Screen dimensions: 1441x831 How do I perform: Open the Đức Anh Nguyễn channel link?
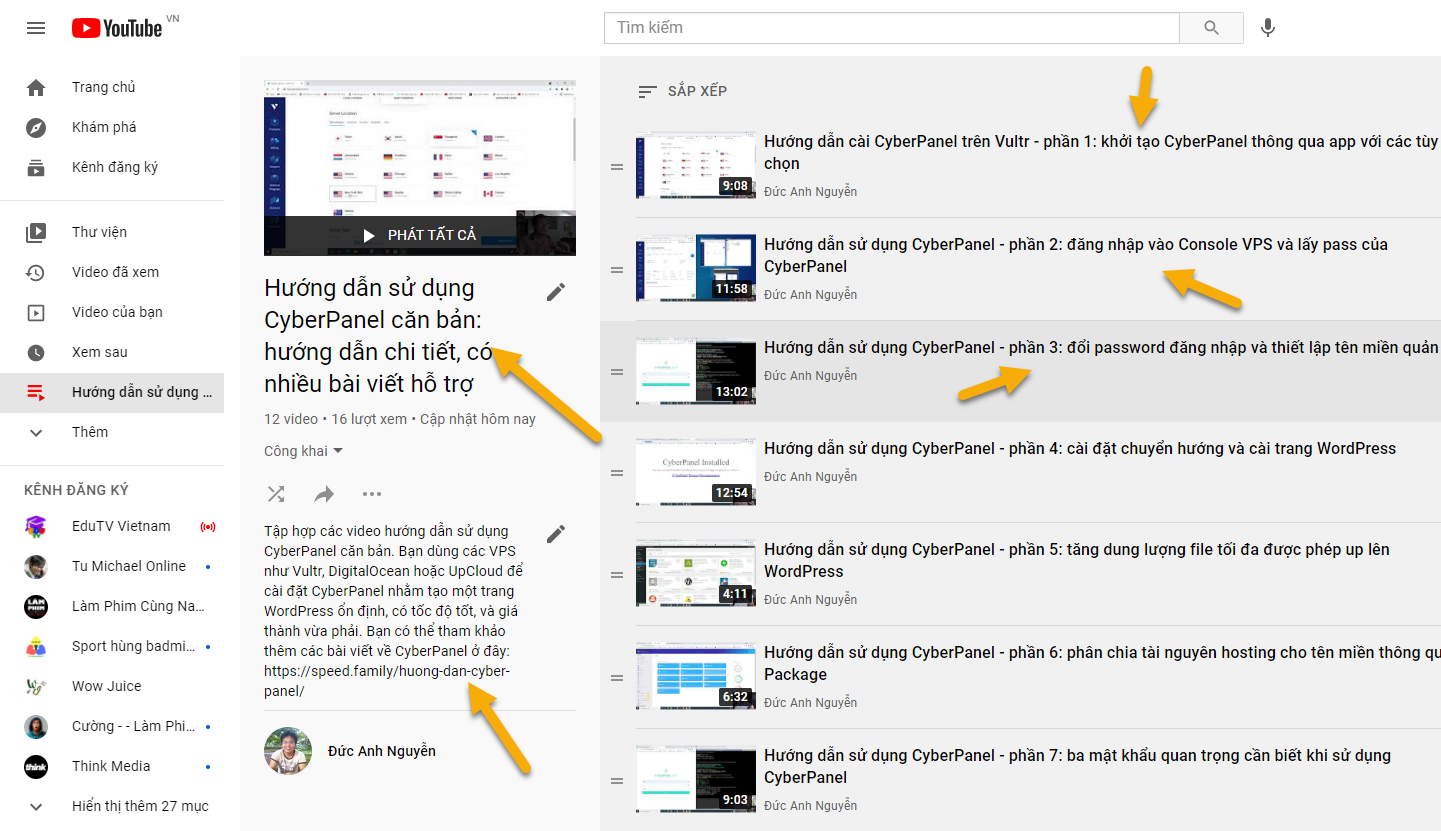pos(381,751)
